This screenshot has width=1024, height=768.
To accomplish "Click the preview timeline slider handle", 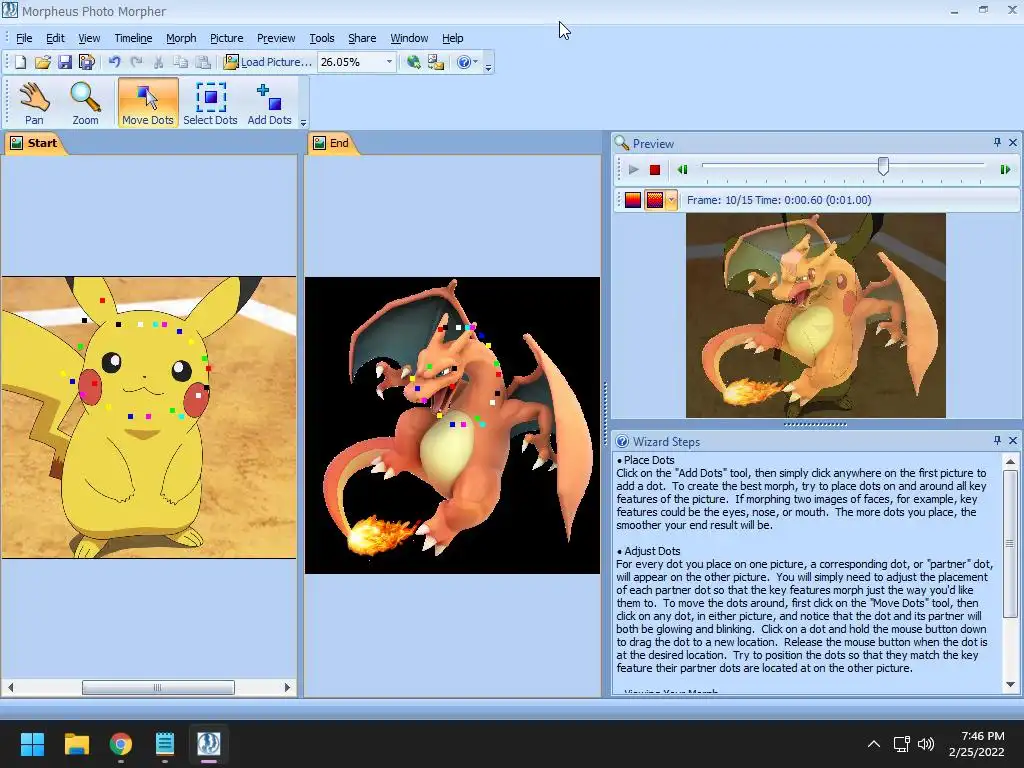I will (x=883, y=166).
